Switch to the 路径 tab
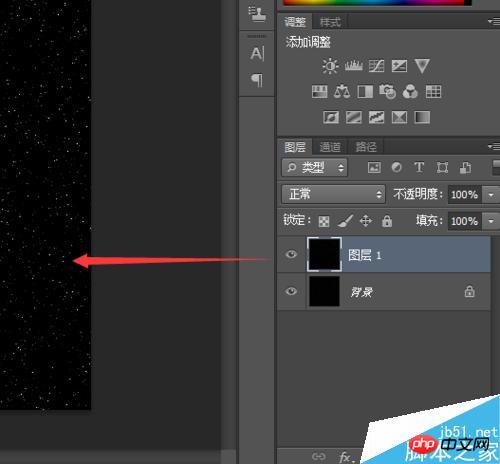Viewport: 500px width, 464px height. 366,147
